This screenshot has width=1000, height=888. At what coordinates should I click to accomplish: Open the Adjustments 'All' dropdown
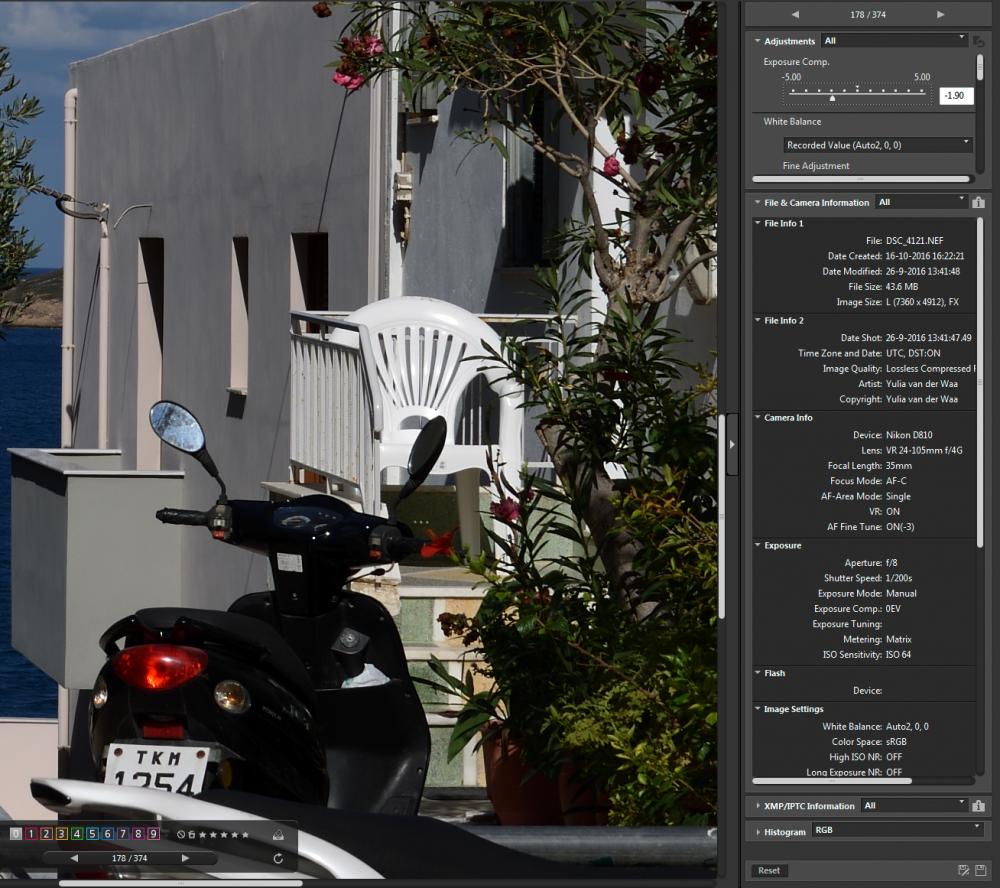pyautogui.click(x=894, y=41)
